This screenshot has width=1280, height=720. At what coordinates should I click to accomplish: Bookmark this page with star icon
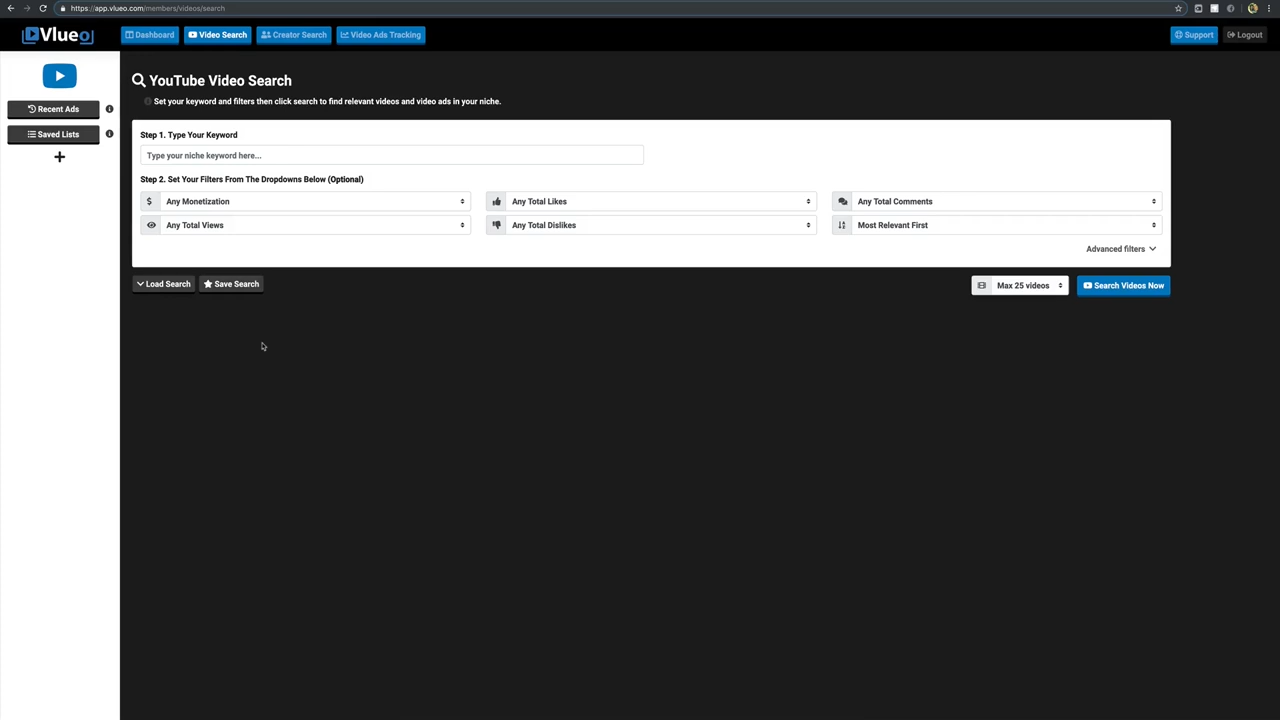[x=1178, y=8]
